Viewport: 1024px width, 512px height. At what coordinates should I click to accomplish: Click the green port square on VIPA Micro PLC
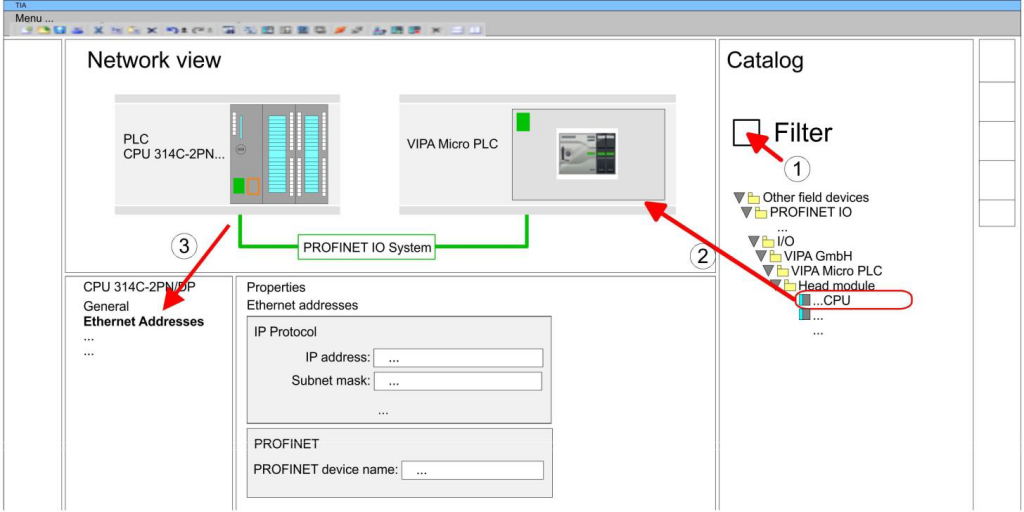(522, 122)
